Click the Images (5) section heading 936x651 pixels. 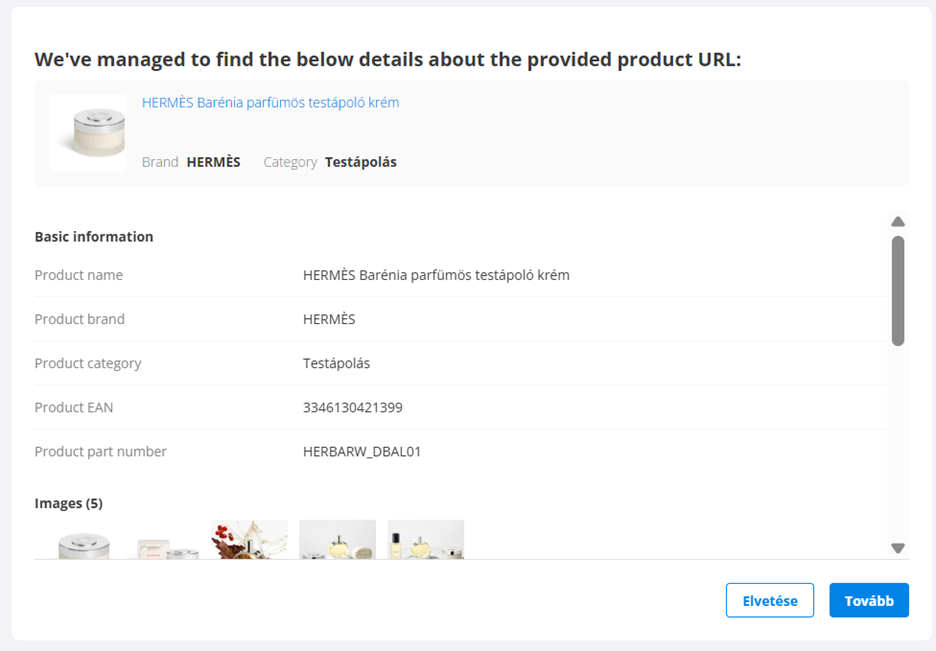point(69,503)
